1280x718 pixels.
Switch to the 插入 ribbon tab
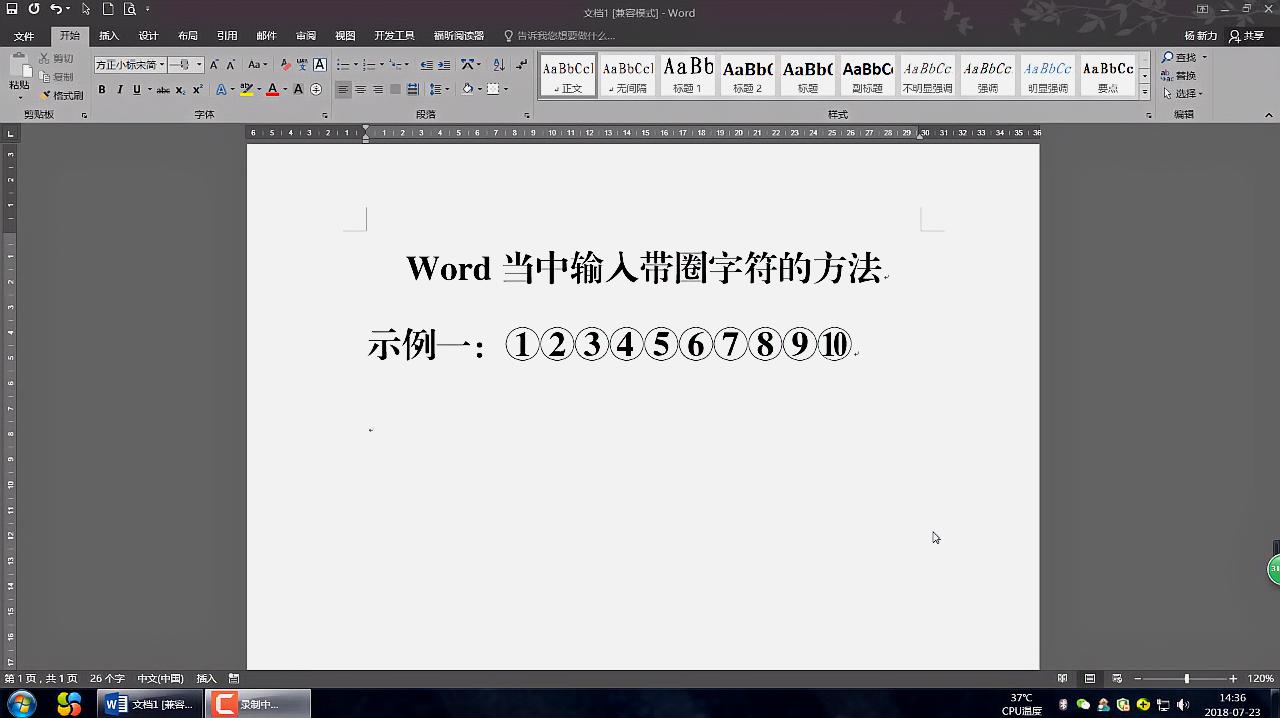click(x=110, y=34)
